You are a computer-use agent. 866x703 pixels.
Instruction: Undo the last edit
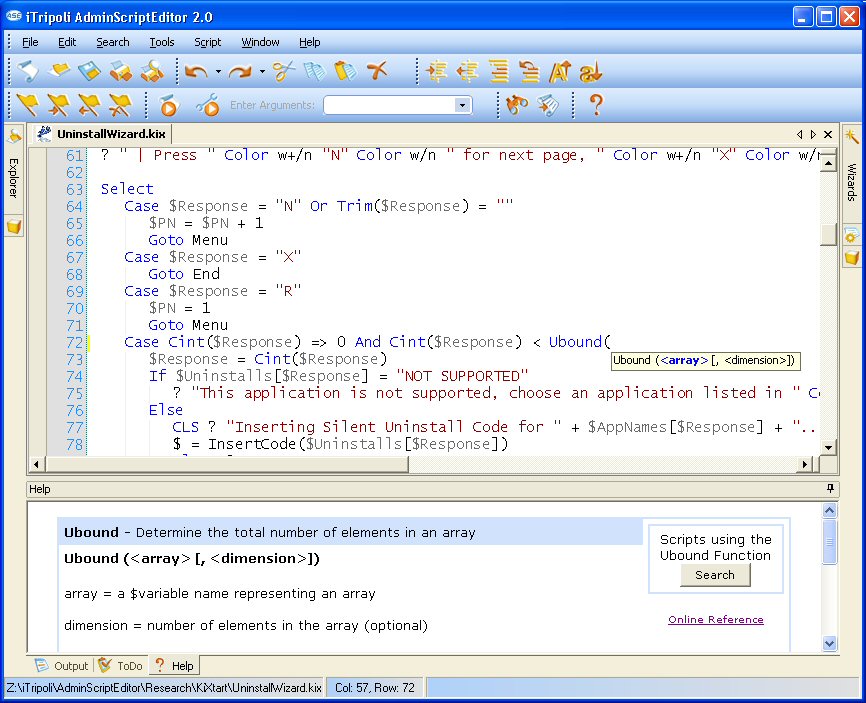pos(197,71)
